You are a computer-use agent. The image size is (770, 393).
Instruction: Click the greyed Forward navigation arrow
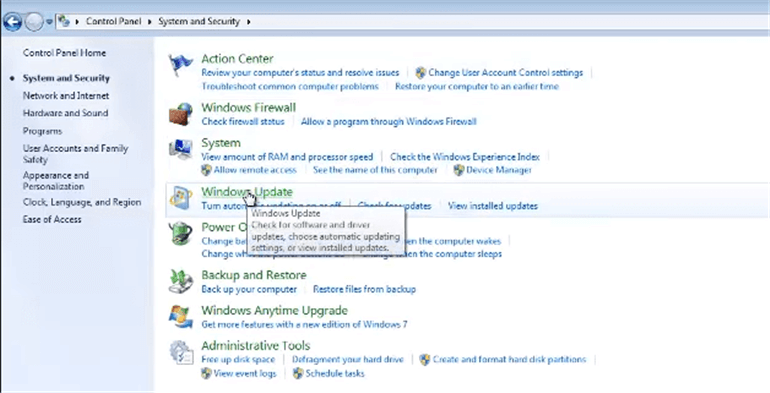[33, 22]
